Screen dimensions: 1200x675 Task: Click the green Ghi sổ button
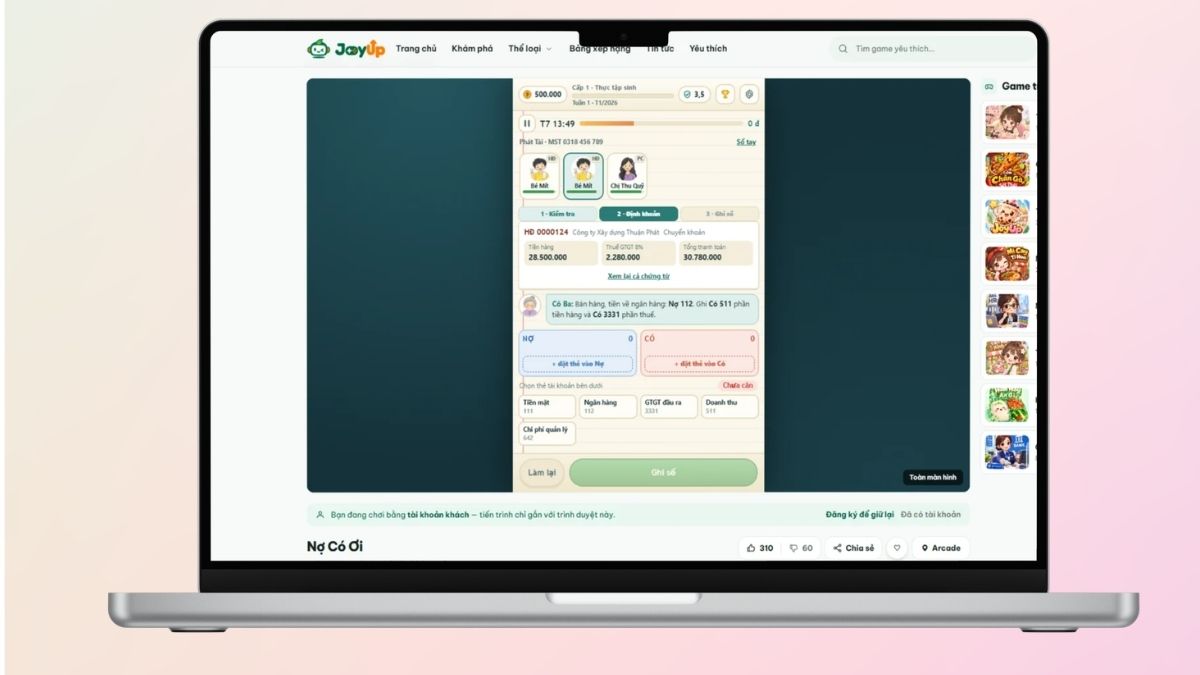664,472
